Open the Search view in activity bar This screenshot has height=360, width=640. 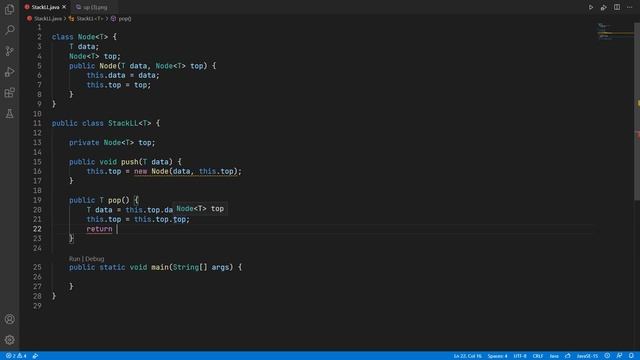click(9, 30)
